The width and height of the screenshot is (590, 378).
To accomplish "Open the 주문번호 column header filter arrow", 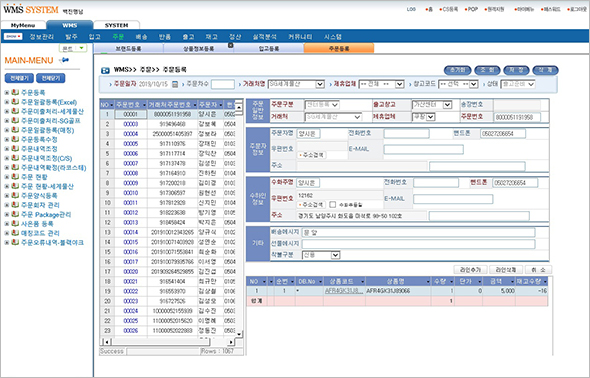I will pyautogui.click(x=144, y=105).
